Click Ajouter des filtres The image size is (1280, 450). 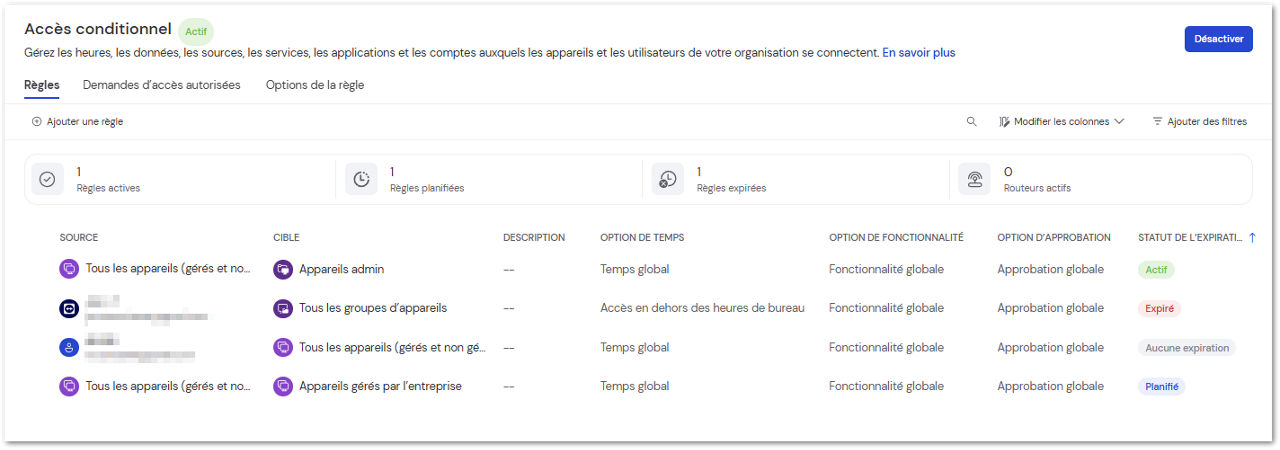click(1200, 122)
